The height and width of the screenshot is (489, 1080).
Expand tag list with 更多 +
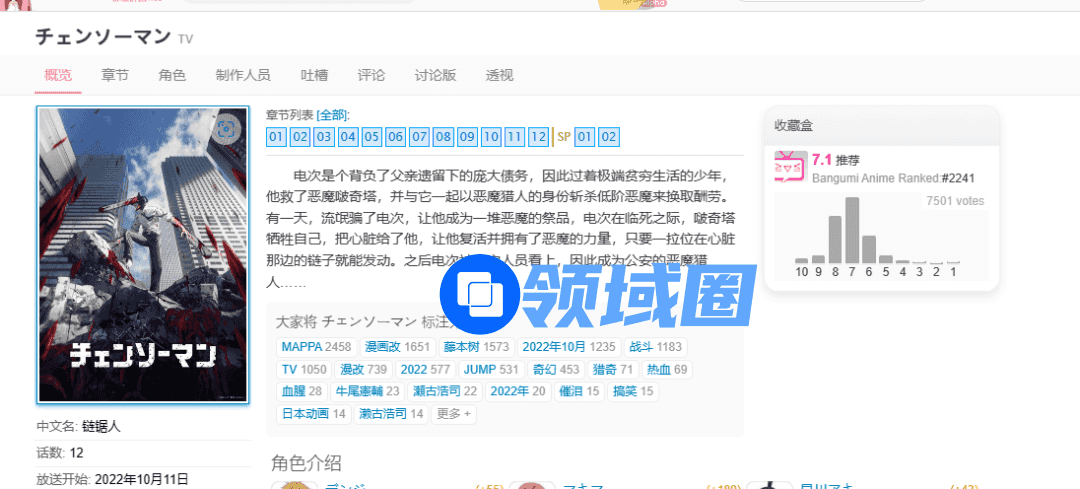click(454, 413)
